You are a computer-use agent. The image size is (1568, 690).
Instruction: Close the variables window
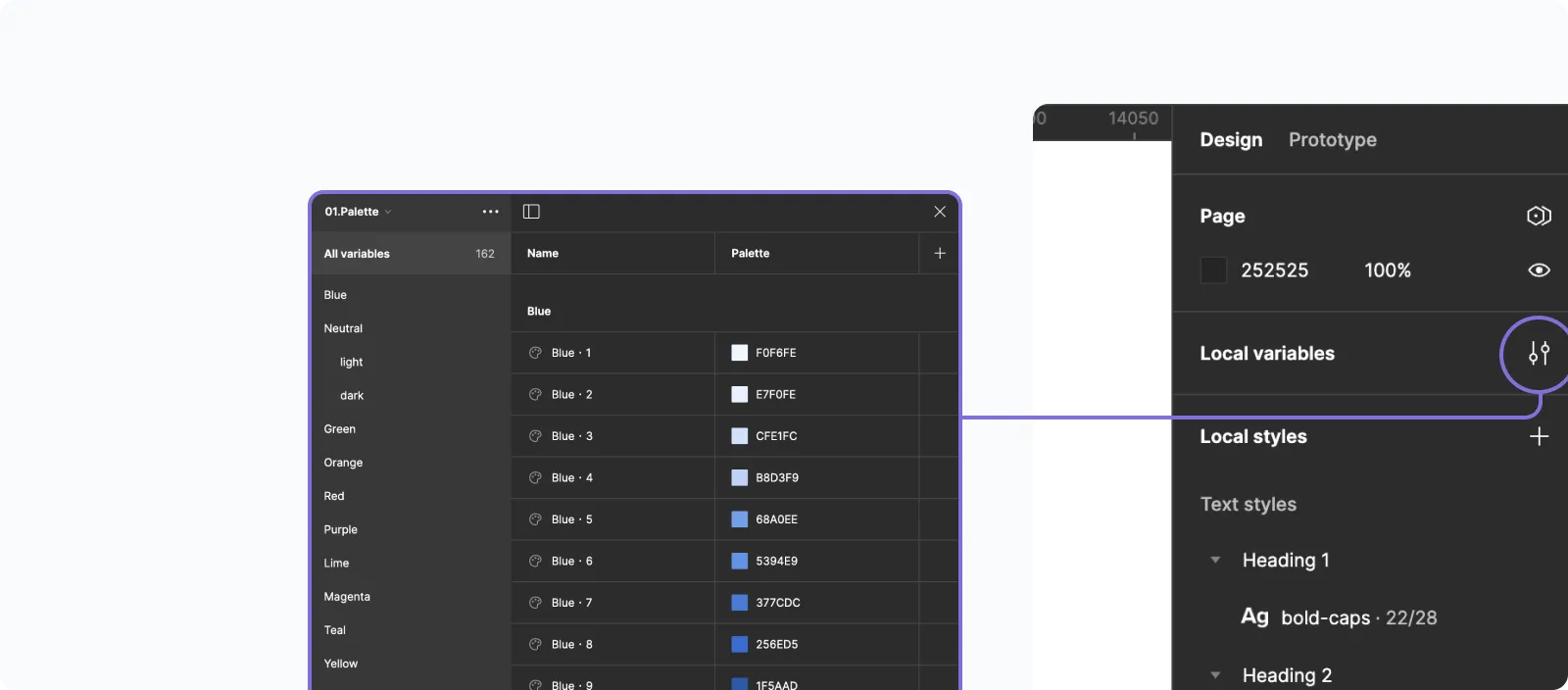(x=940, y=212)
